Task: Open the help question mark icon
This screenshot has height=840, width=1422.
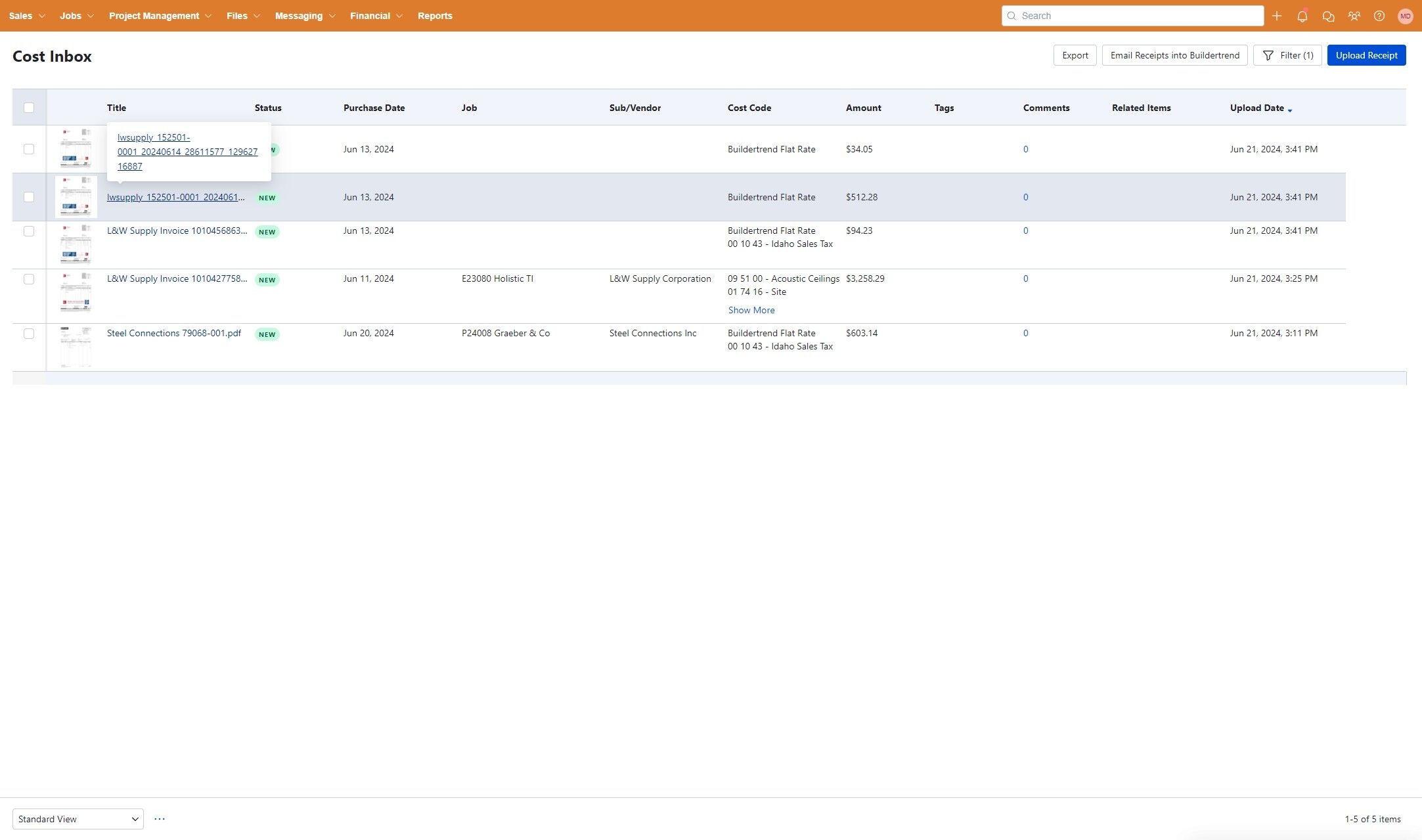Action: [x=1379, y=16]
